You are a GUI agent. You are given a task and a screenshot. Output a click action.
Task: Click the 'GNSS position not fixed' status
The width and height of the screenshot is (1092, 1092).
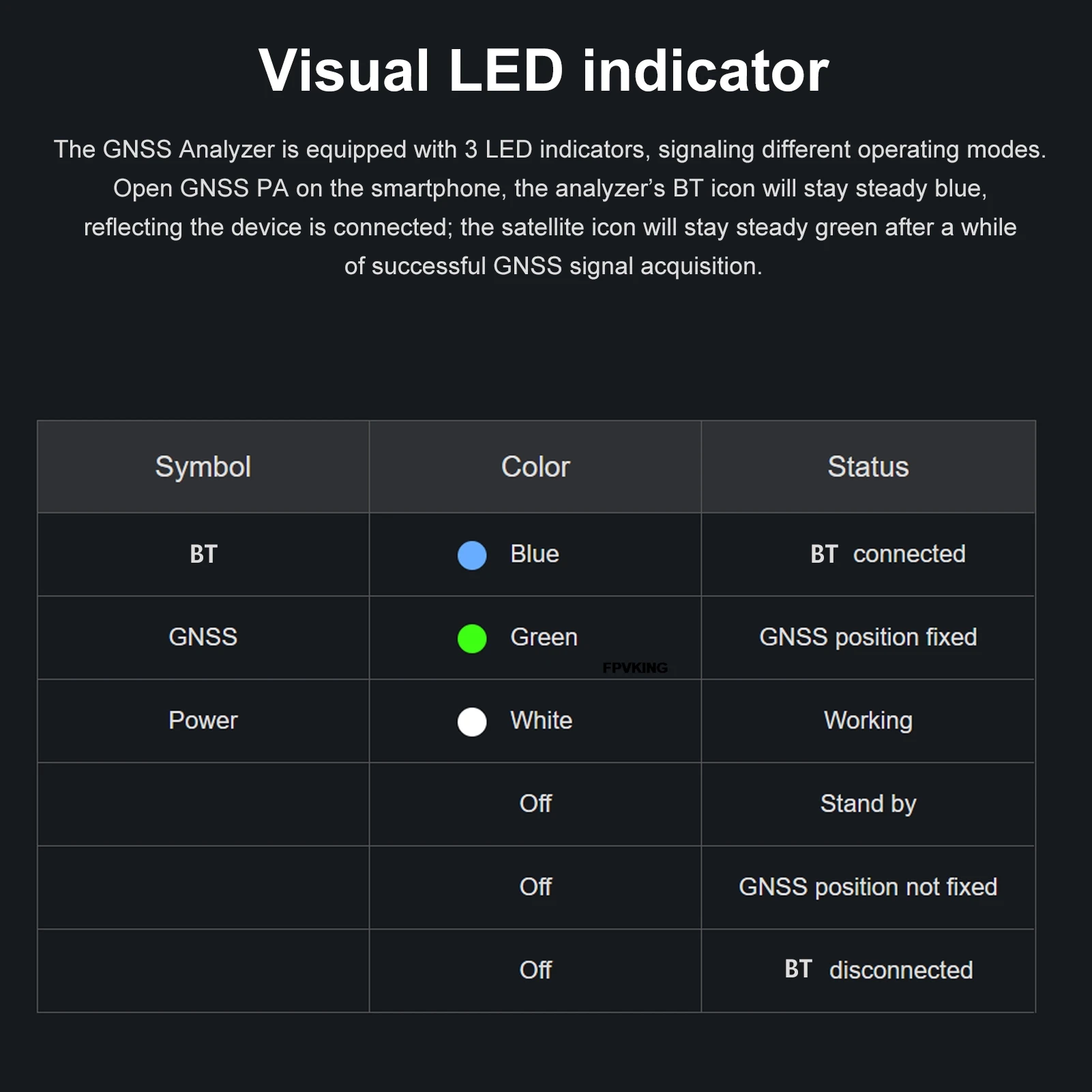(868, 887)
